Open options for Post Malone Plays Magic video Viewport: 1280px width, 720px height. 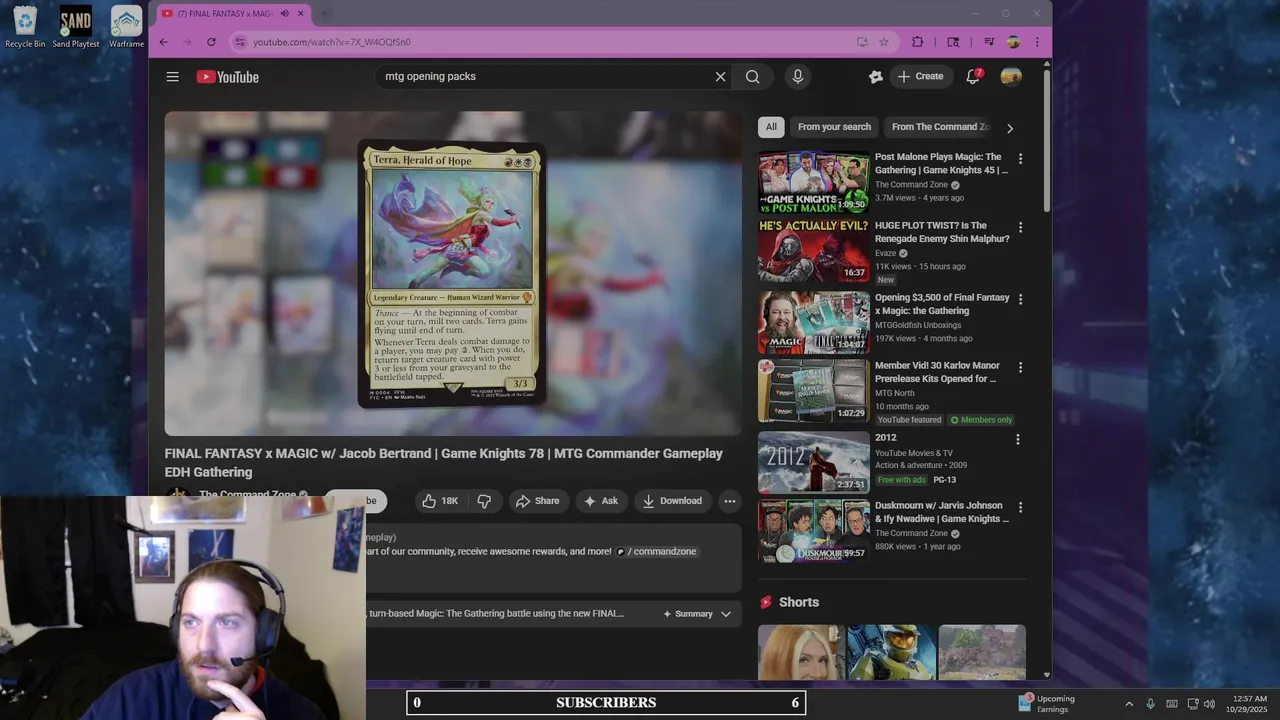tap(1020, 159)
